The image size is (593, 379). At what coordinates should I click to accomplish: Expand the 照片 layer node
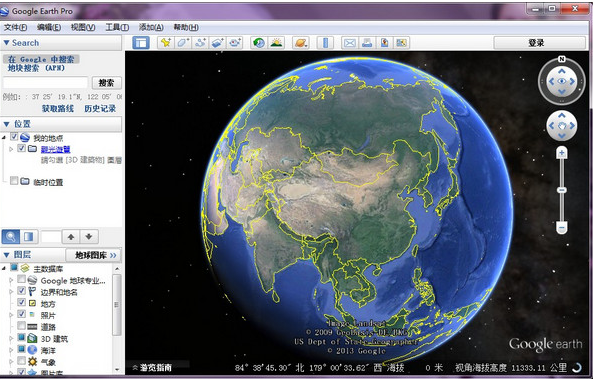(x=11, y=315)
